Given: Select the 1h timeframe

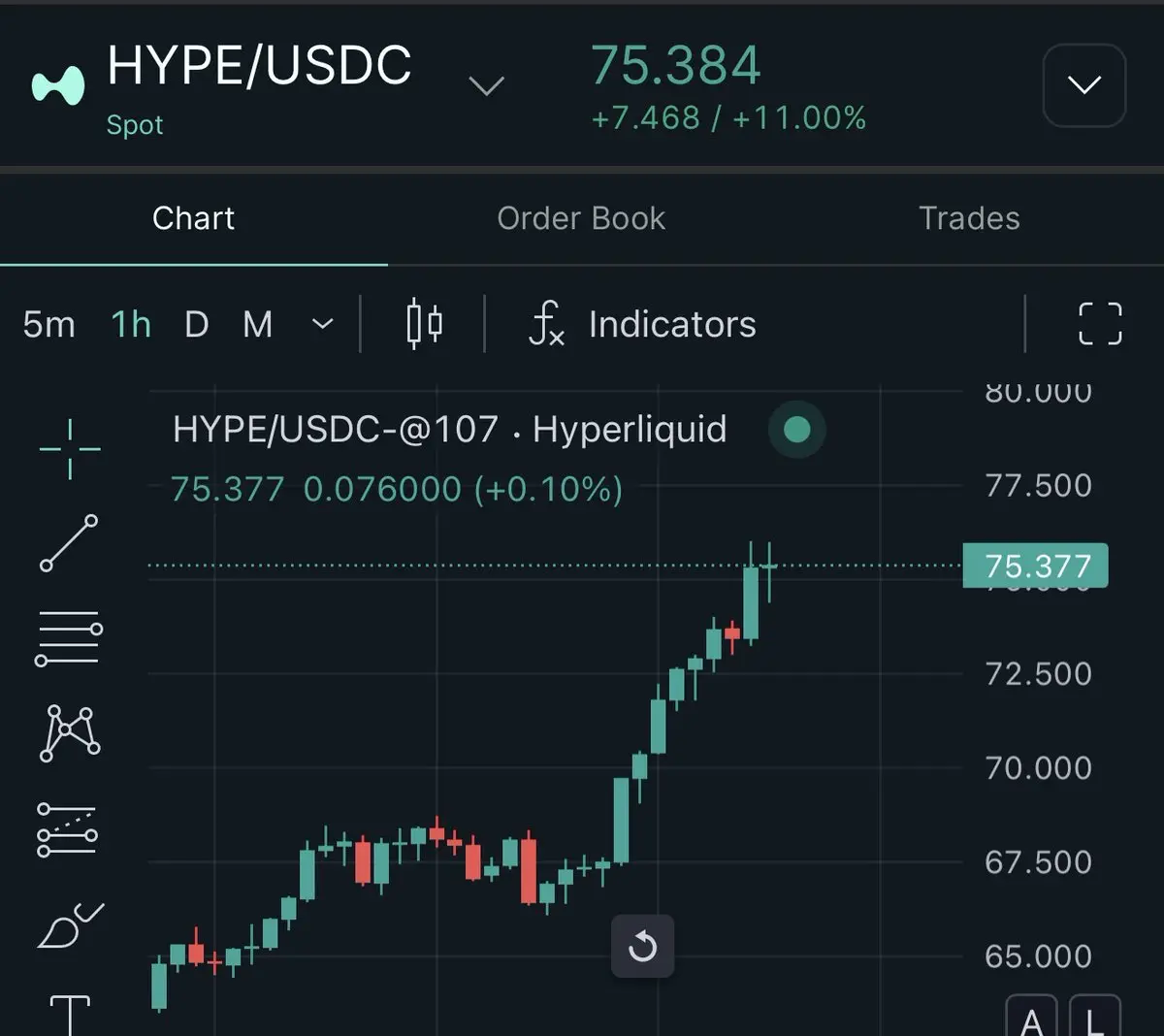Looking at the screenshot, I should click(x=131, y=324).
